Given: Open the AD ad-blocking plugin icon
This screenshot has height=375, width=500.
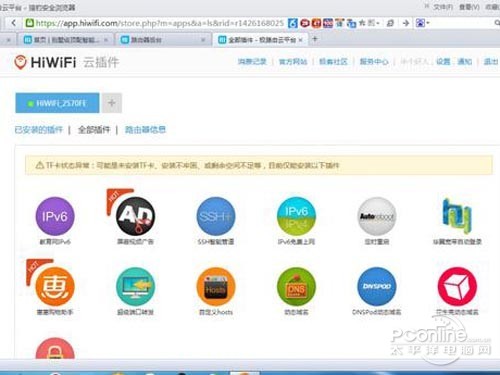Looking at the screenshot, I should (x=135, y=216).
